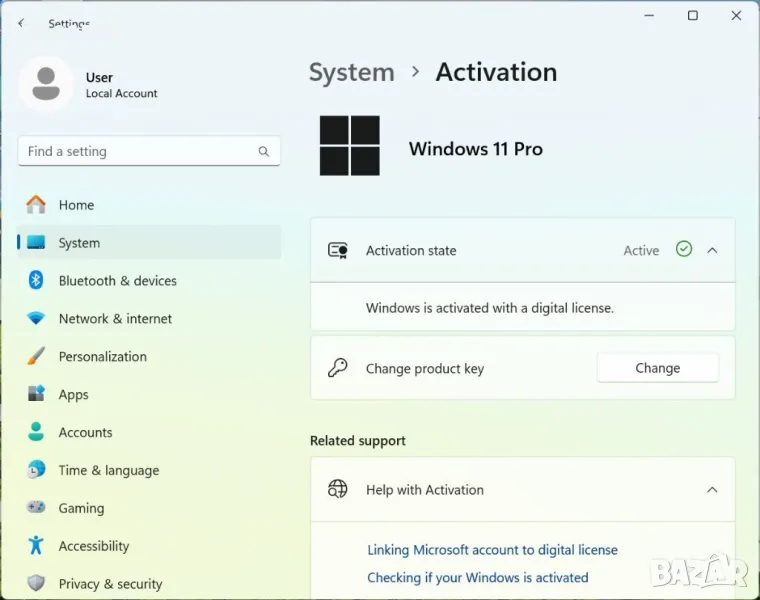760x600 pixels.
Task: Go to Accounts settings
Action: click(85, 433)
